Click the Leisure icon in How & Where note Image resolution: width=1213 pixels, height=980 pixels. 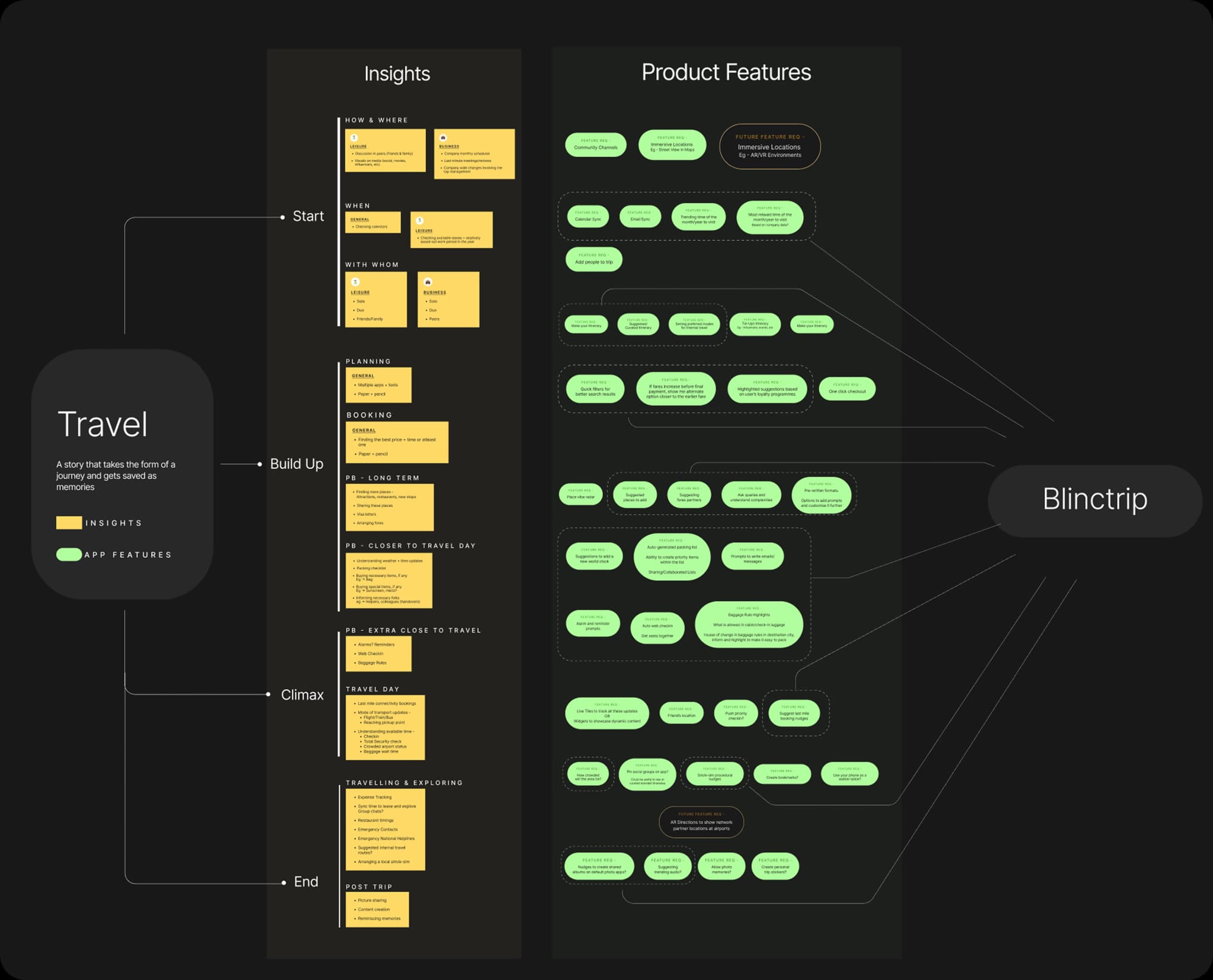(354, 138)
